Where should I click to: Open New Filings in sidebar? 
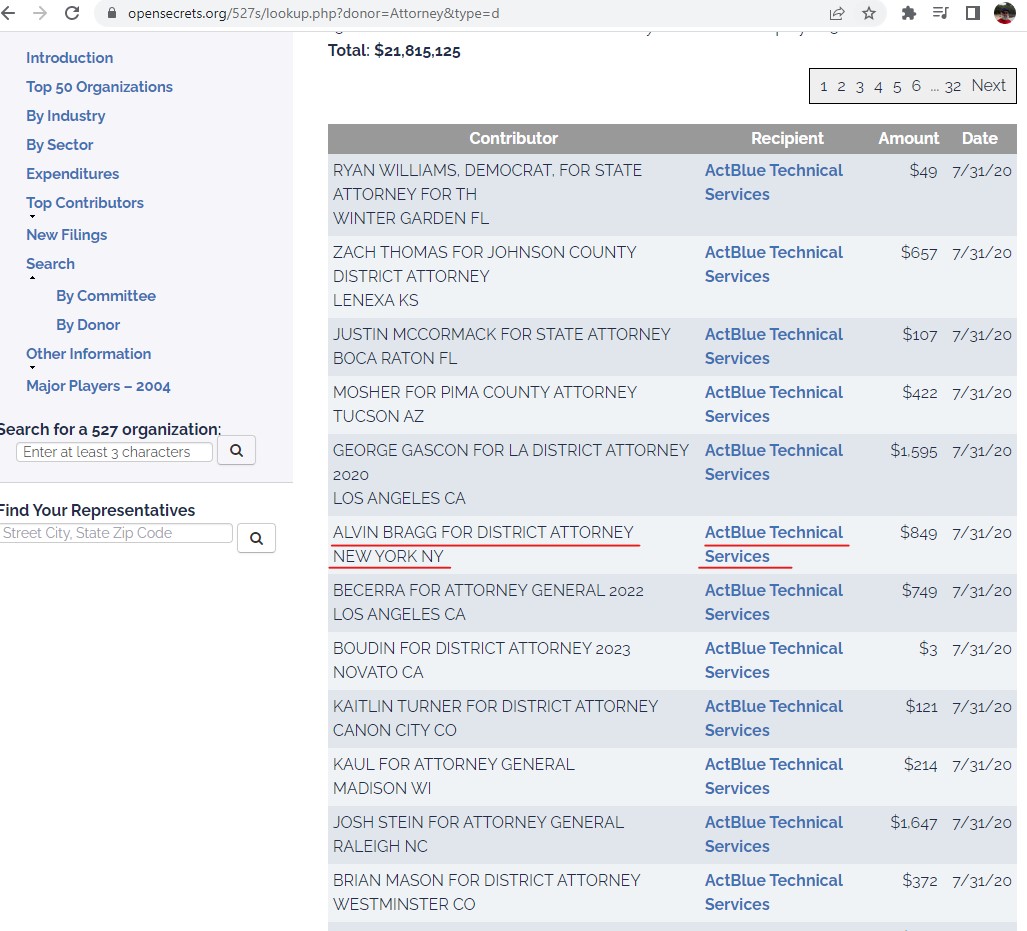pyautogui.click(x=67, y=235)
